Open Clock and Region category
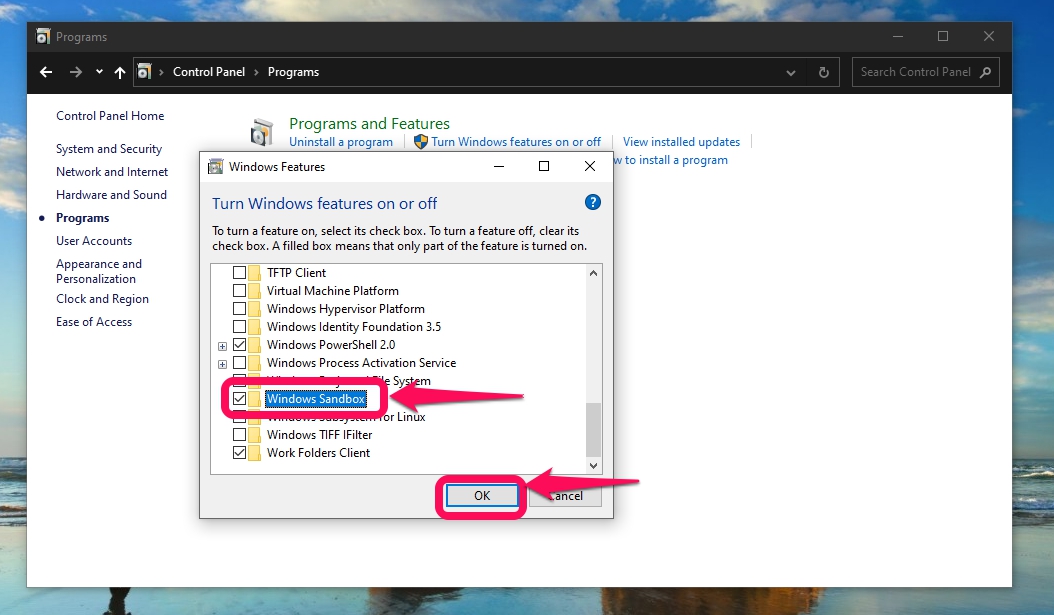Viewport: 1054px width, 615px height. [102, 298]
